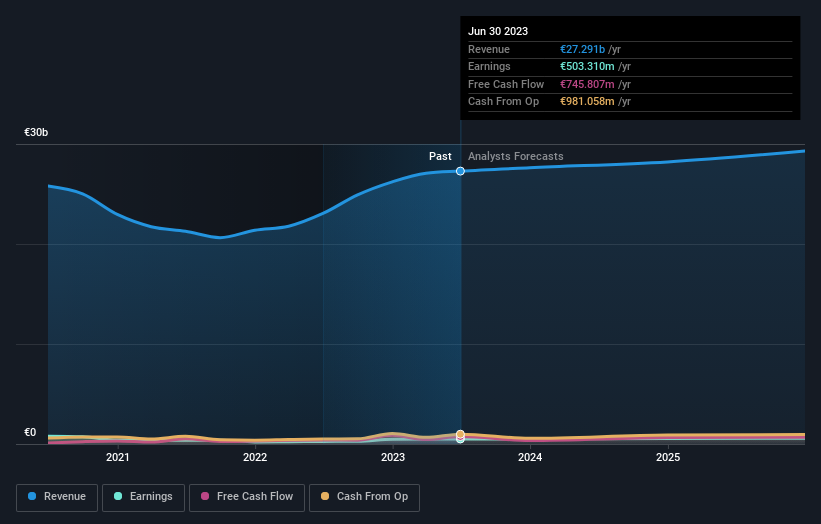Click the €27.291b revenue value
The image size is (821, 524).
click(x=582, y=49)
